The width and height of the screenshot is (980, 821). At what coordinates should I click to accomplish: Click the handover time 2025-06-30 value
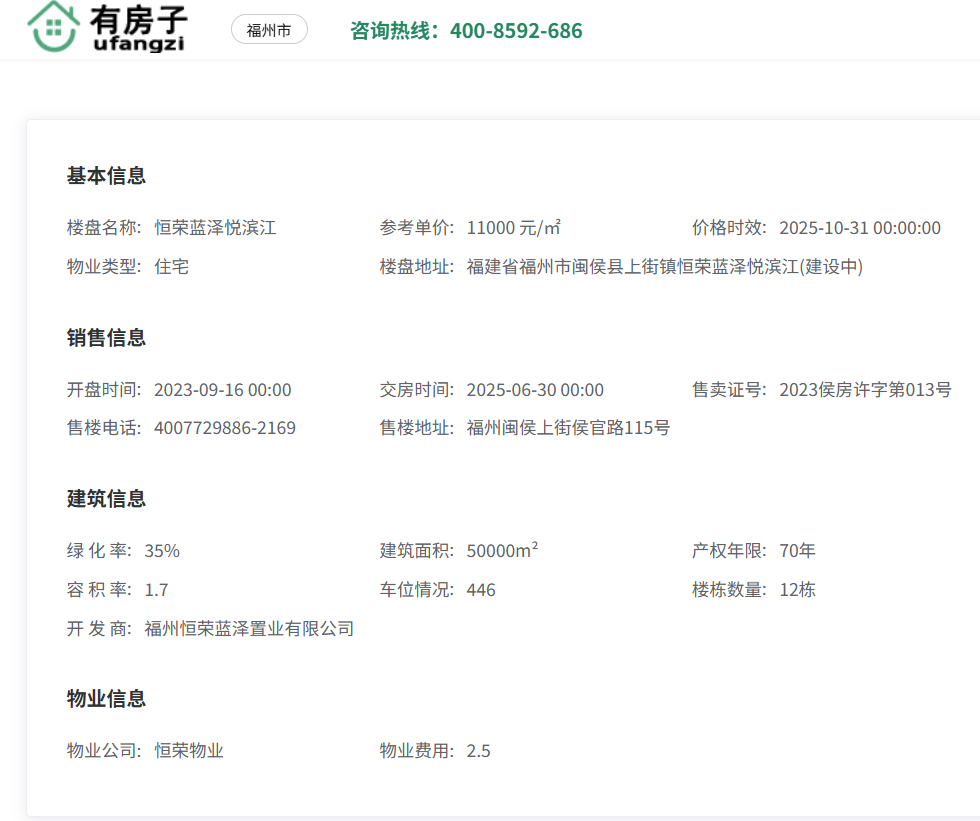pyautogui.click(x=535, y=390)
